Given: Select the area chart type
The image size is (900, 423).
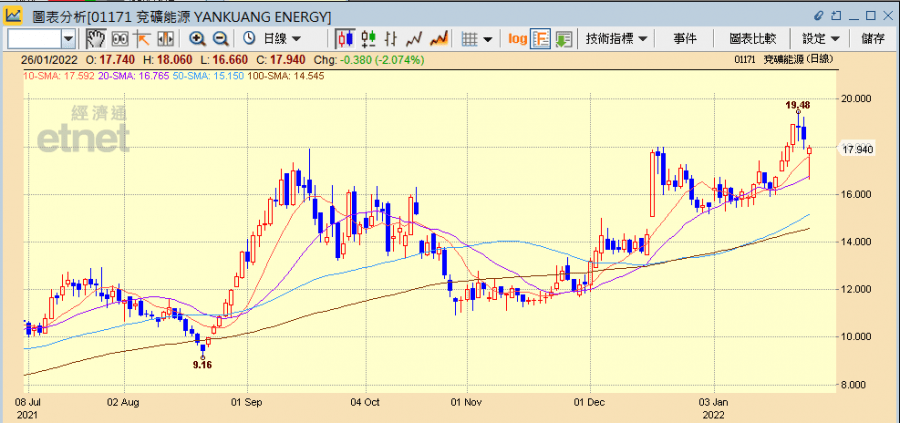Looking at the screenshot, I should pyautogui.click(x=438, y=38).
